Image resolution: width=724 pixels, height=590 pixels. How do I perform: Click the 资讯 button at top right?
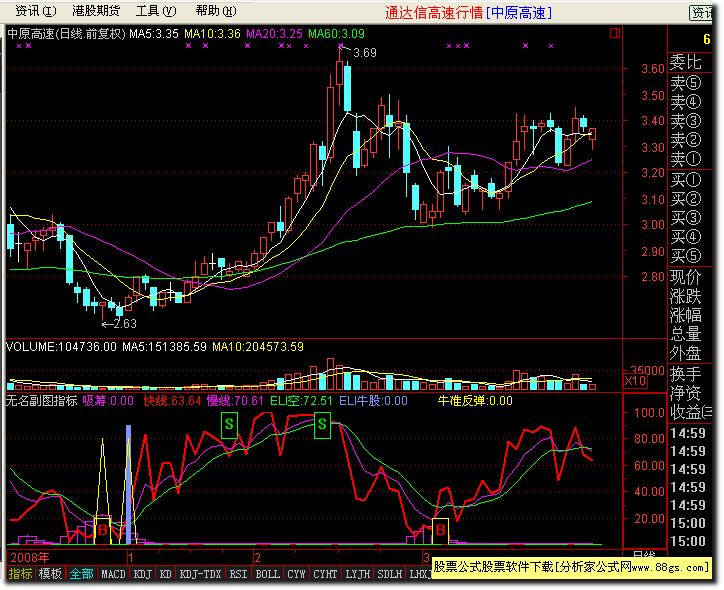click(701, 12)
